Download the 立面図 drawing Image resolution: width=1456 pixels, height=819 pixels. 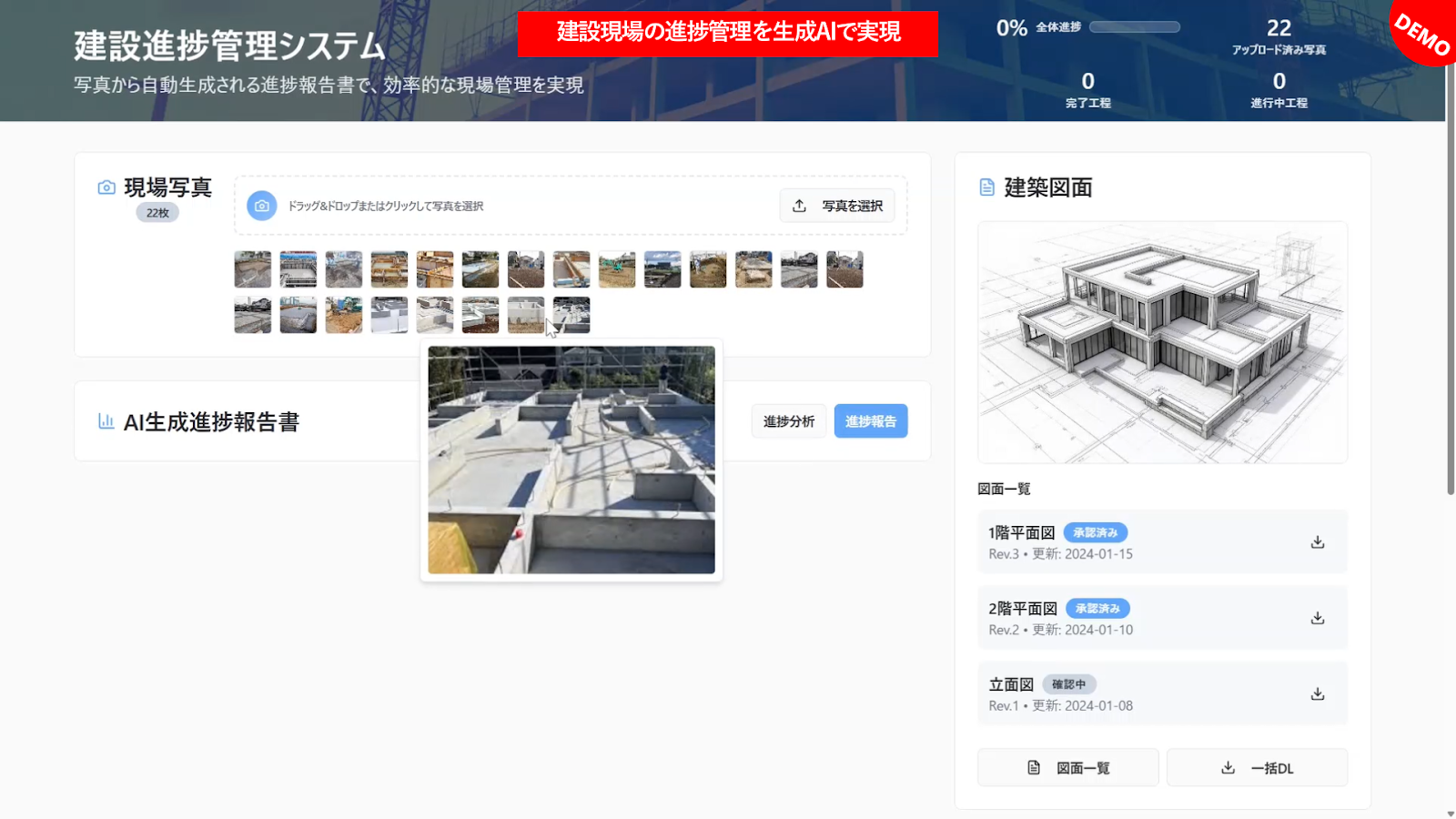coord(1317,694)
